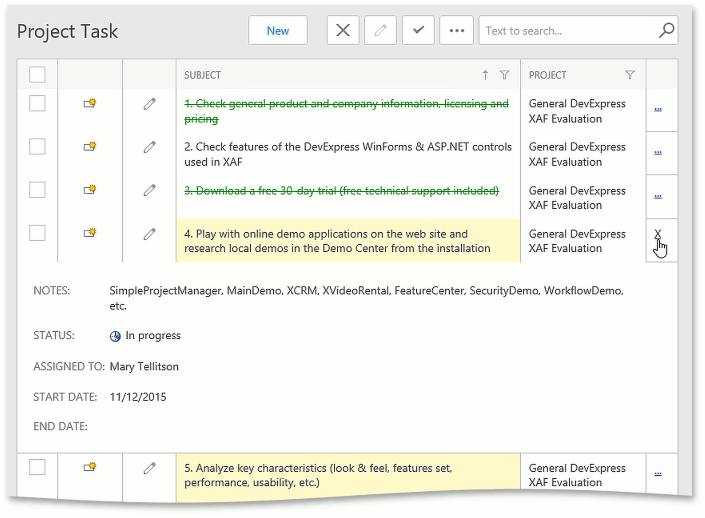
Task: Click the Mark Completed checkmark button
Action: pos(418,31)
